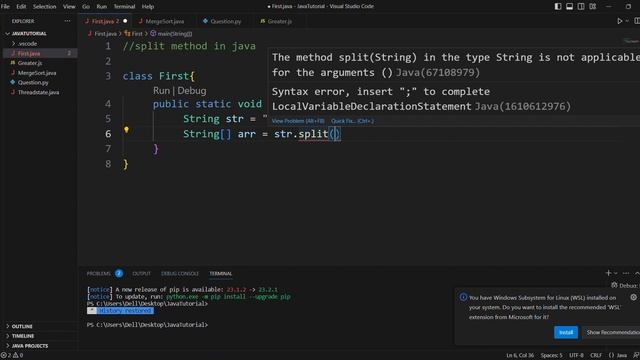Open the Run menu
This screenshot has height=360, width=640.
[102, 7]
